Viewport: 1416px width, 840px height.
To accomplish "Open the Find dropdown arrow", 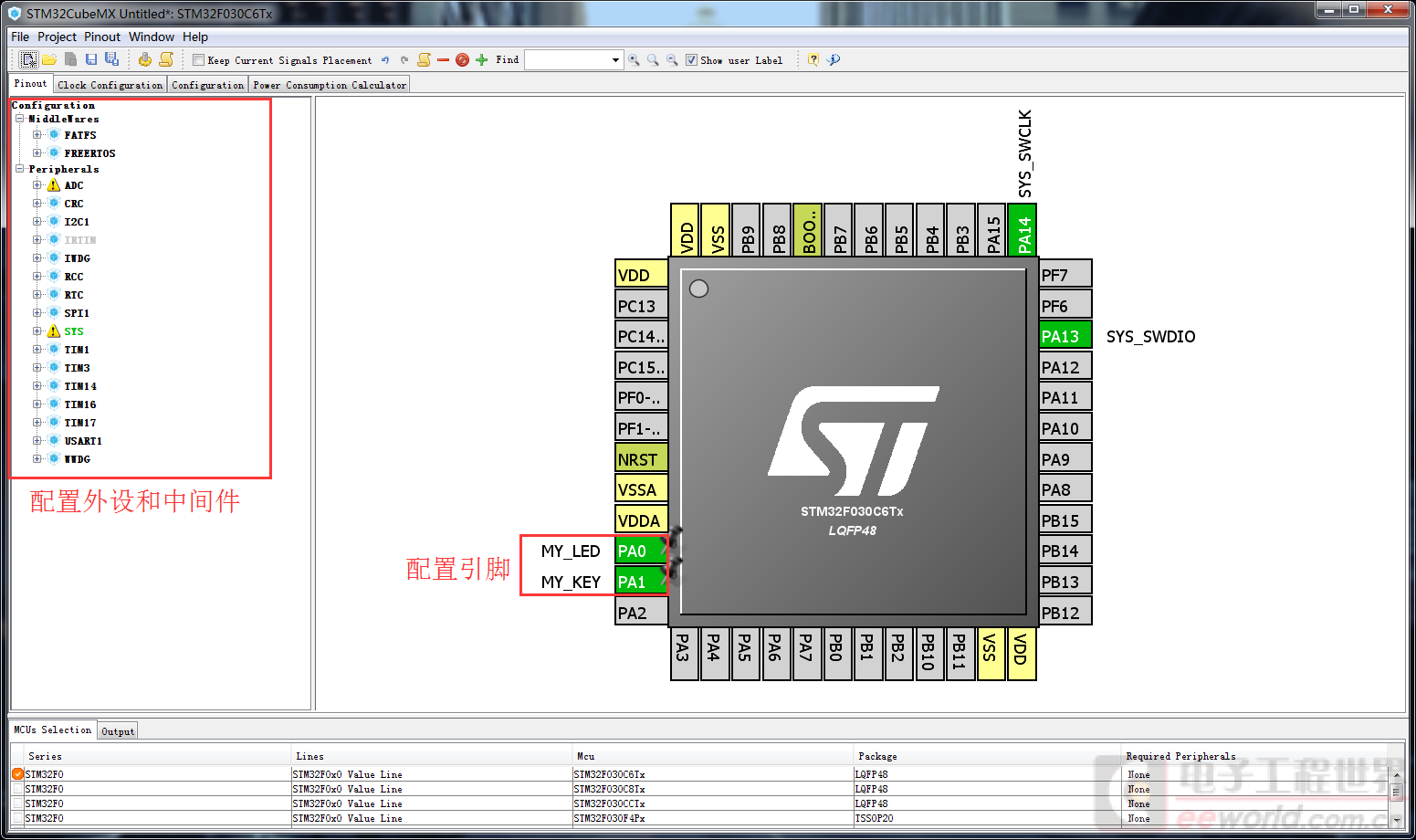I will (x=615, y=60).
